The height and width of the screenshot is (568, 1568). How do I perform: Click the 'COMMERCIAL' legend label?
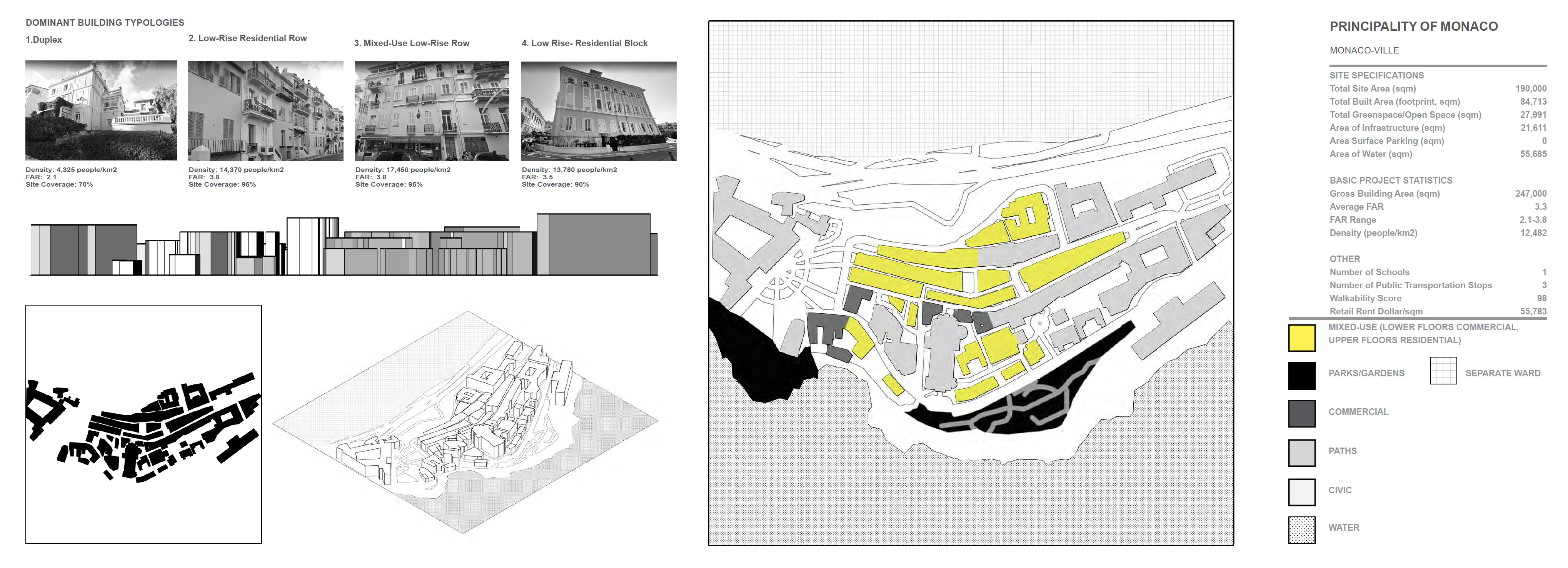click(x=1358, y=411)
